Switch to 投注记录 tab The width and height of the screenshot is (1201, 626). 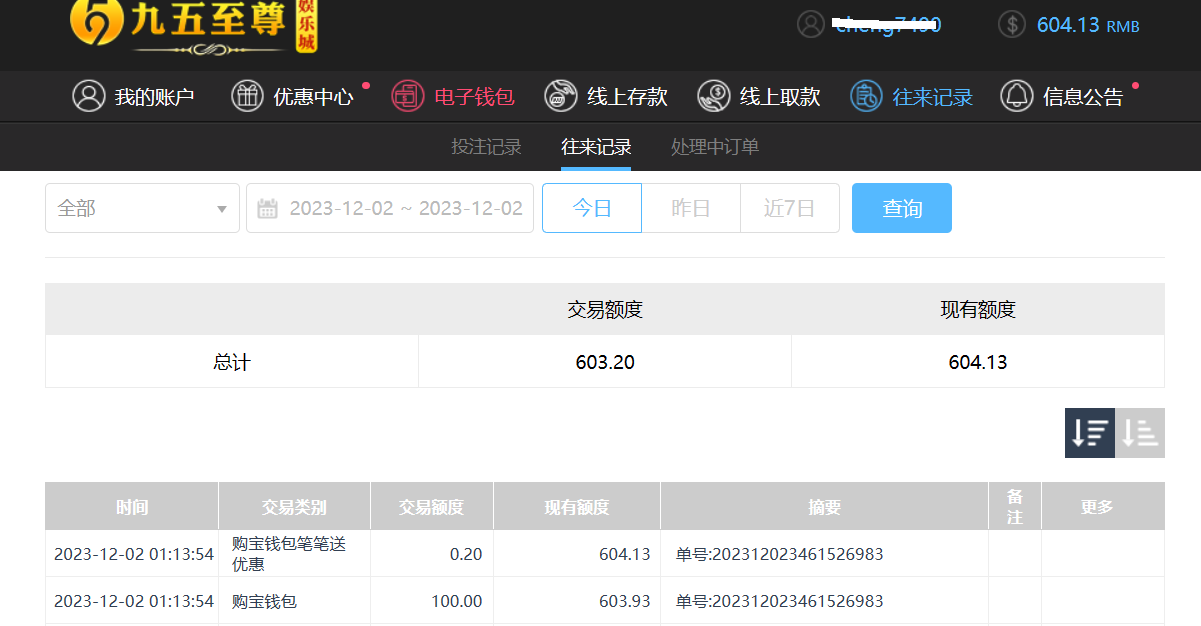(486, 147)
